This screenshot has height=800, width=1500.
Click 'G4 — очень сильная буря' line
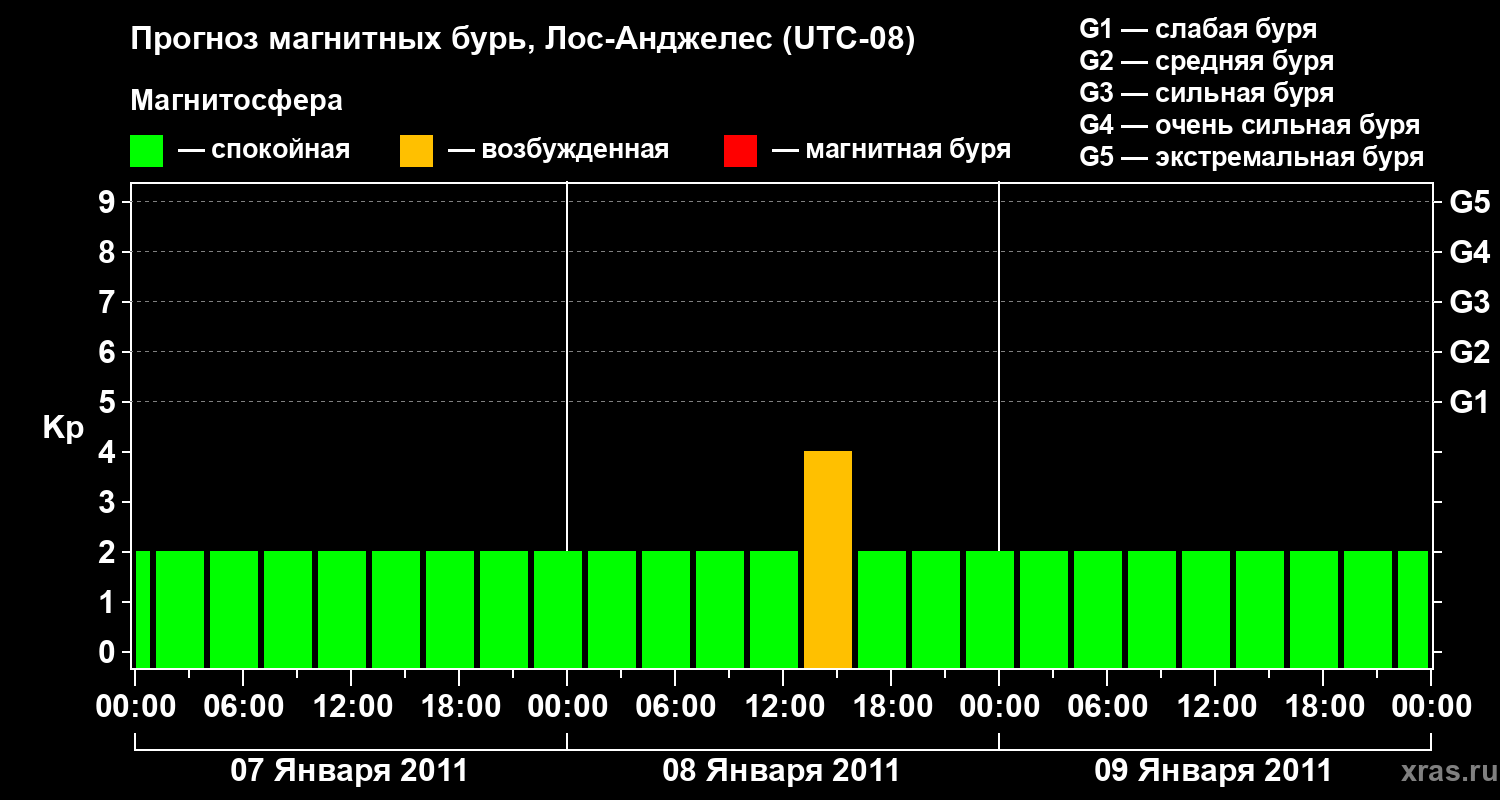[x=1250, y=125]
